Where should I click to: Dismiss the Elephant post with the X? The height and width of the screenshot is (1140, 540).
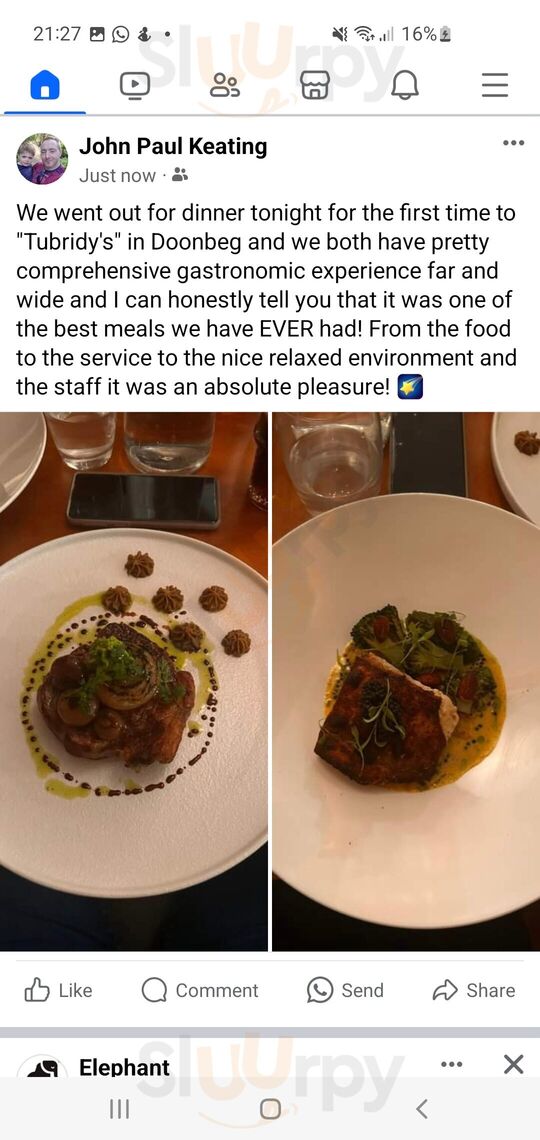513,1064
